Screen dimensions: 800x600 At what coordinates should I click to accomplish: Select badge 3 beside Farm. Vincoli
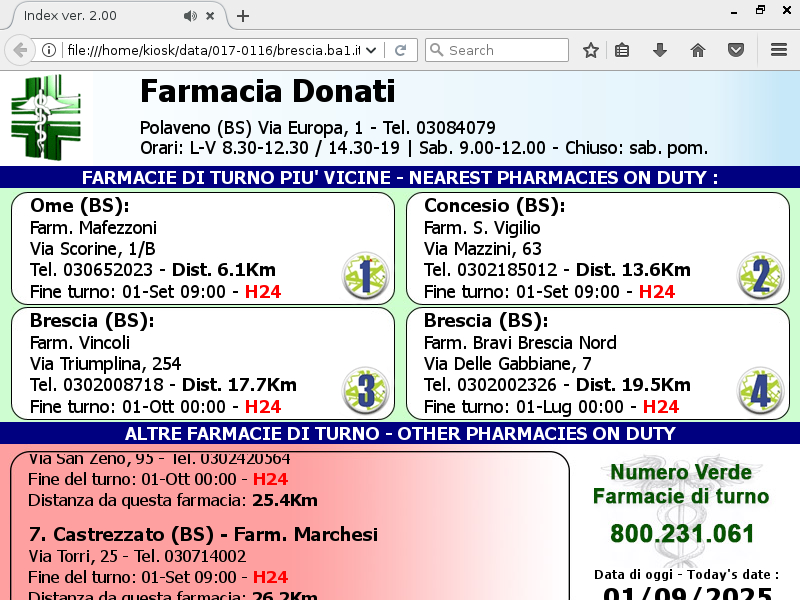click(364, 390)
